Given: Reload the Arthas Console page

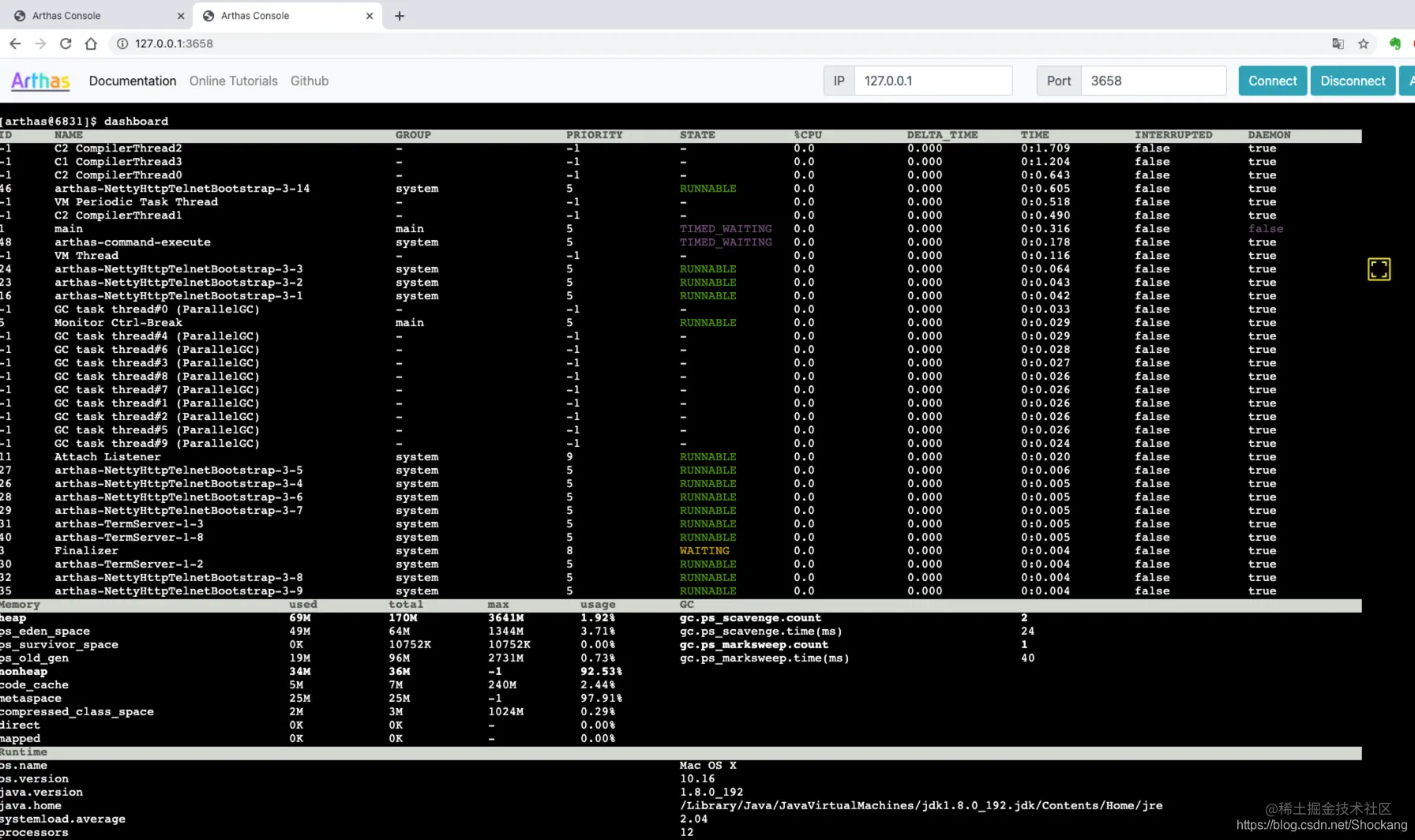Looking at the screenshot, I should coord(66,43).
